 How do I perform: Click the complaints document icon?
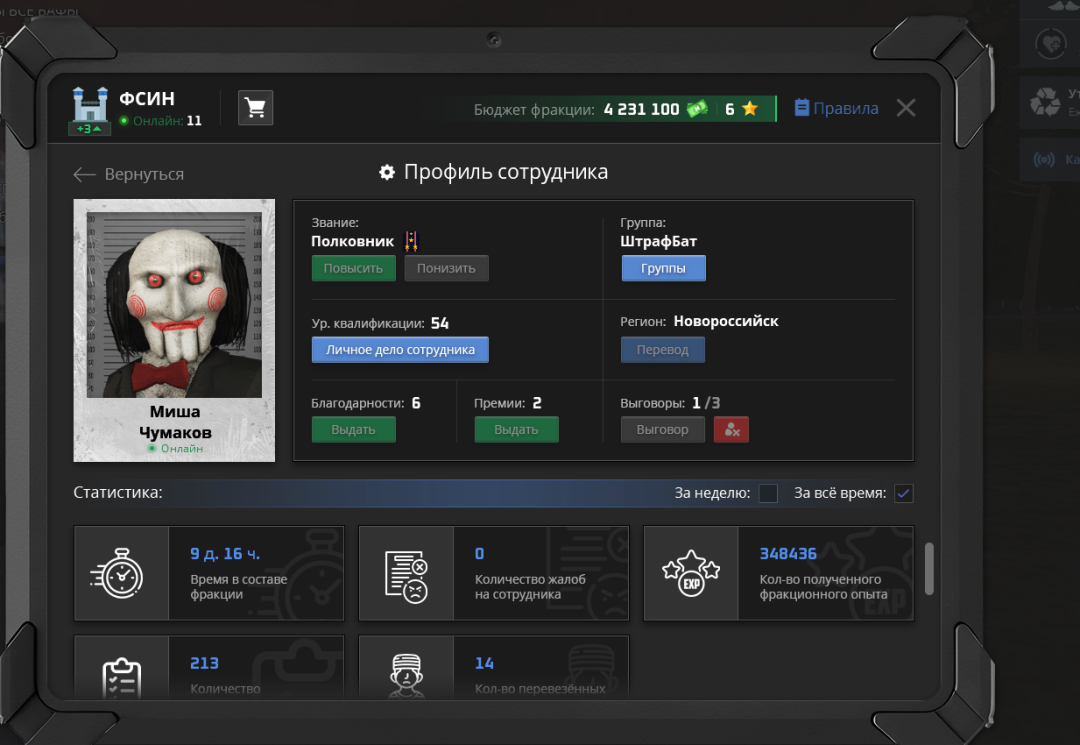pos(406,577)
